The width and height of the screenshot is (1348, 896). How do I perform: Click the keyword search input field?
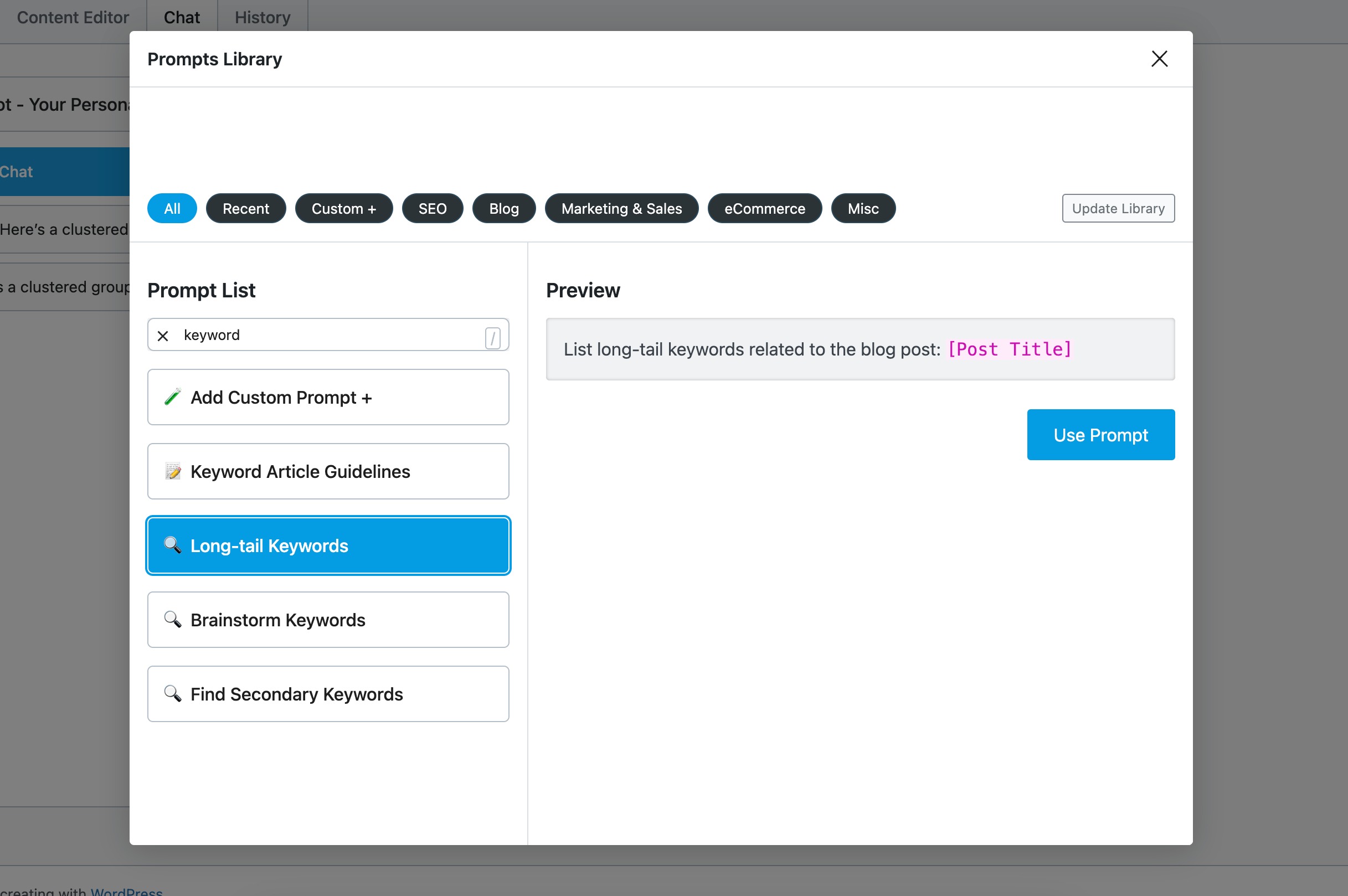[327, 334]
